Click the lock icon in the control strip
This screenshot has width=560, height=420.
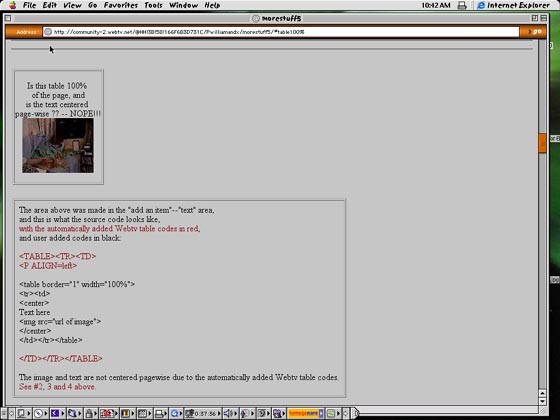coord(89,414)
